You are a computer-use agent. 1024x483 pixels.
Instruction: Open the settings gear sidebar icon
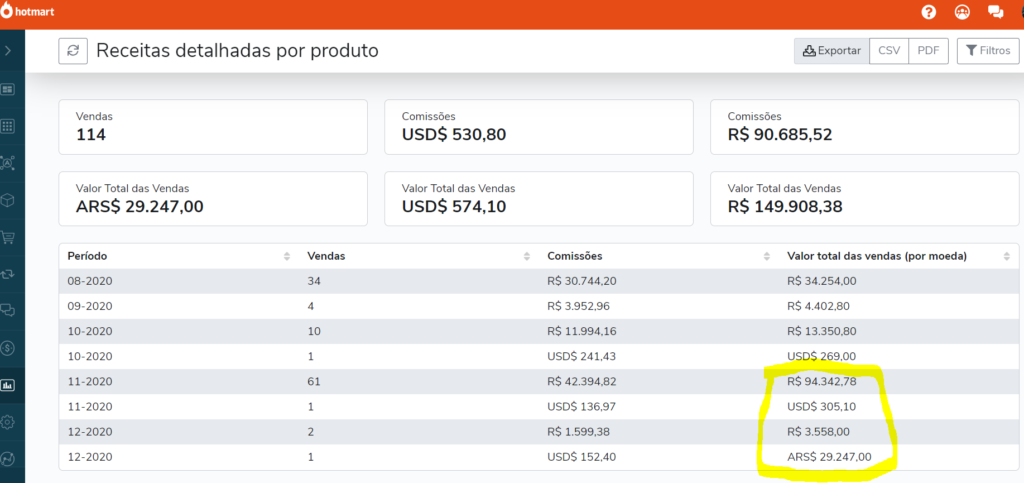[8, 422]
